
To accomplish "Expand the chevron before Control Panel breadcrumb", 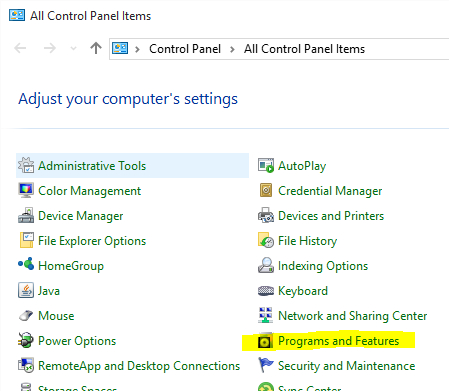I will coord(137,49).
